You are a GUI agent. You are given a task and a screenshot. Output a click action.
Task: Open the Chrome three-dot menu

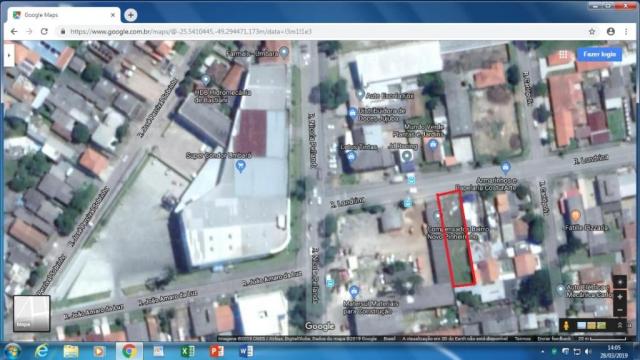[x=626, y=31]
